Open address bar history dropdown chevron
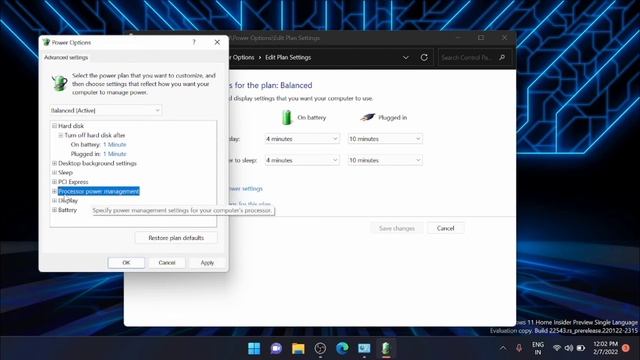The width and height of the screenshot is (640, 360). point(406,58)
